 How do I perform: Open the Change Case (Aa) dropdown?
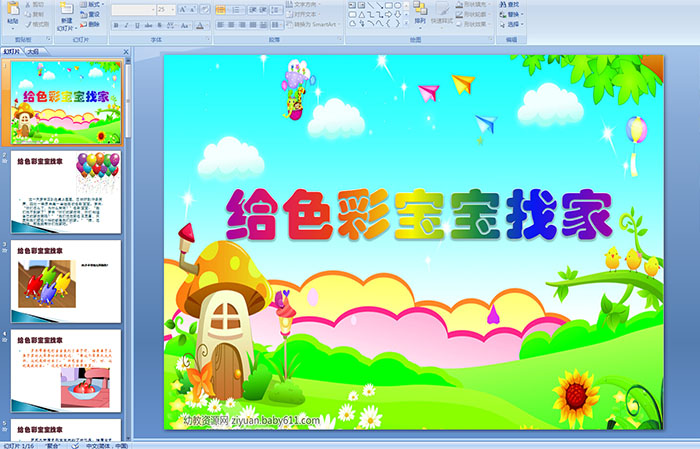185,25
